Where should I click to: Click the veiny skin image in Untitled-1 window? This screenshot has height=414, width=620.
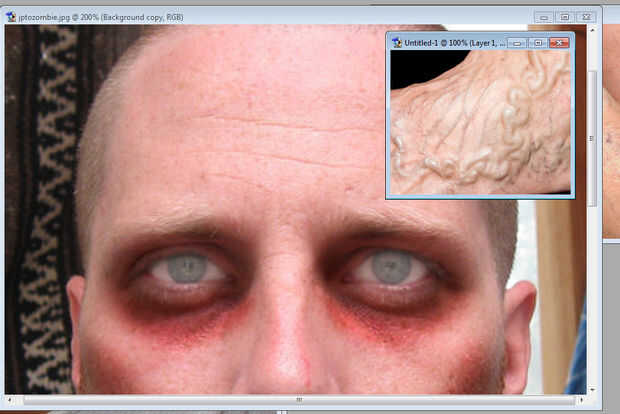[x=480, y=122]
